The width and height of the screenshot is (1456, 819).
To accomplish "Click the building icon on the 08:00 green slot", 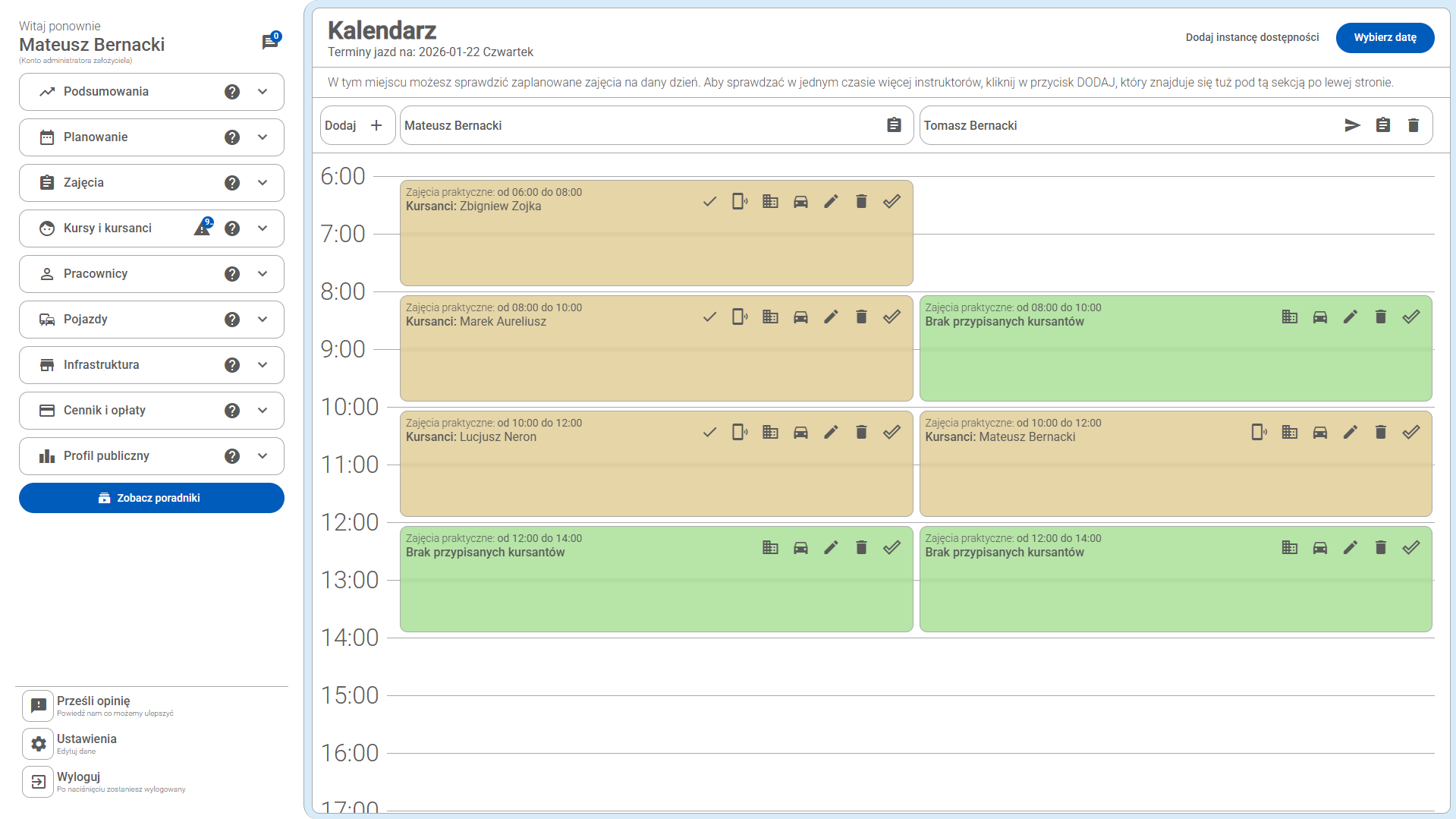I will 1289,317.
